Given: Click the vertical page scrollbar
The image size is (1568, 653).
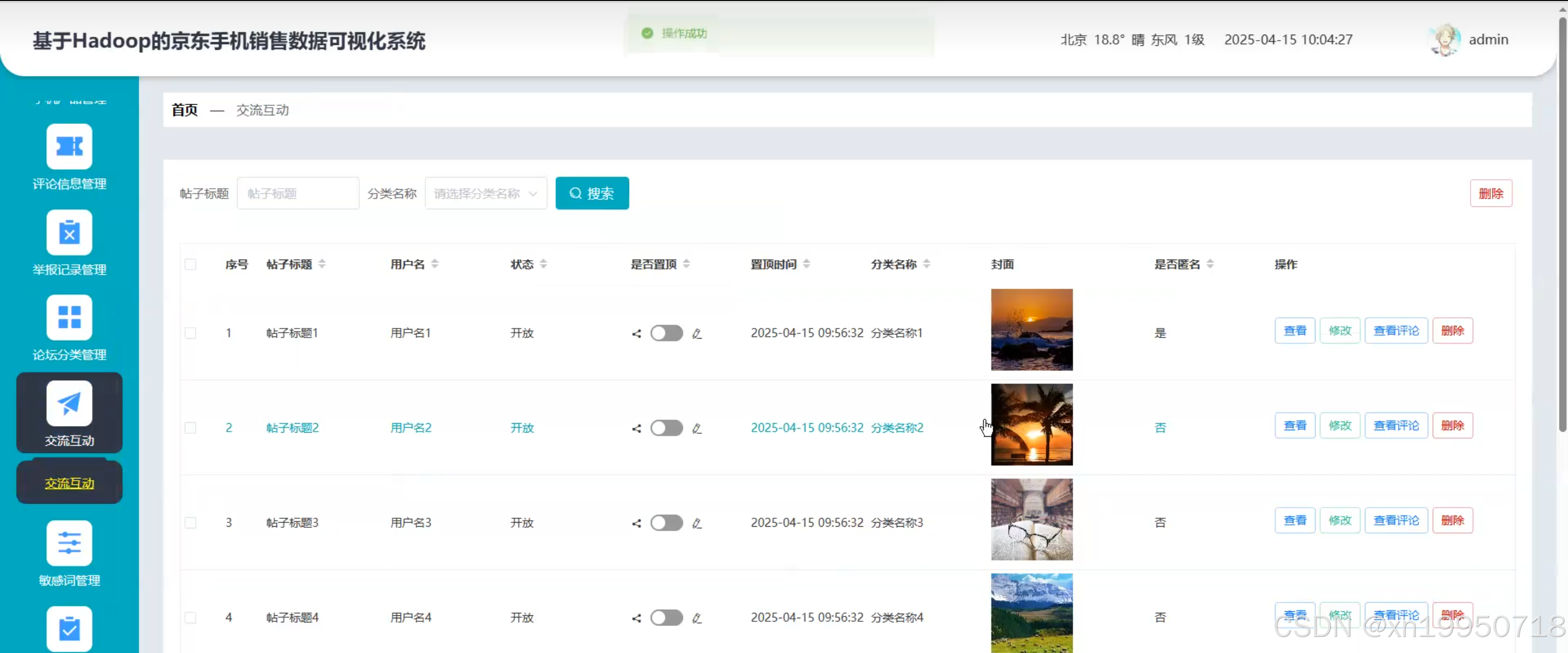Looking at the screenshot, I should pyautogui.click(x=1562, y=225).
